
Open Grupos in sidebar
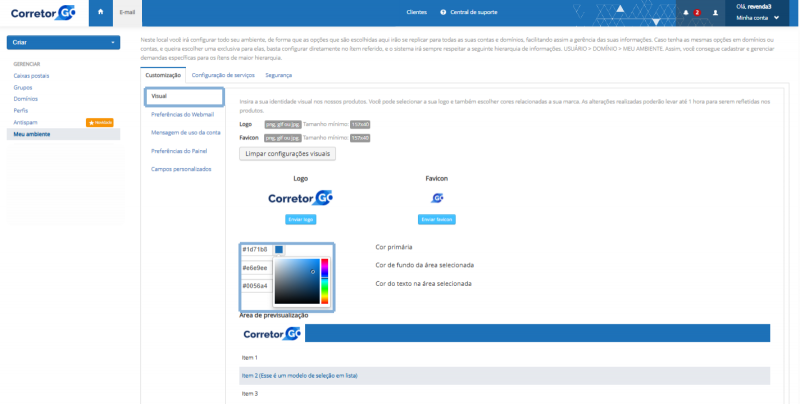tap(22, 88)
